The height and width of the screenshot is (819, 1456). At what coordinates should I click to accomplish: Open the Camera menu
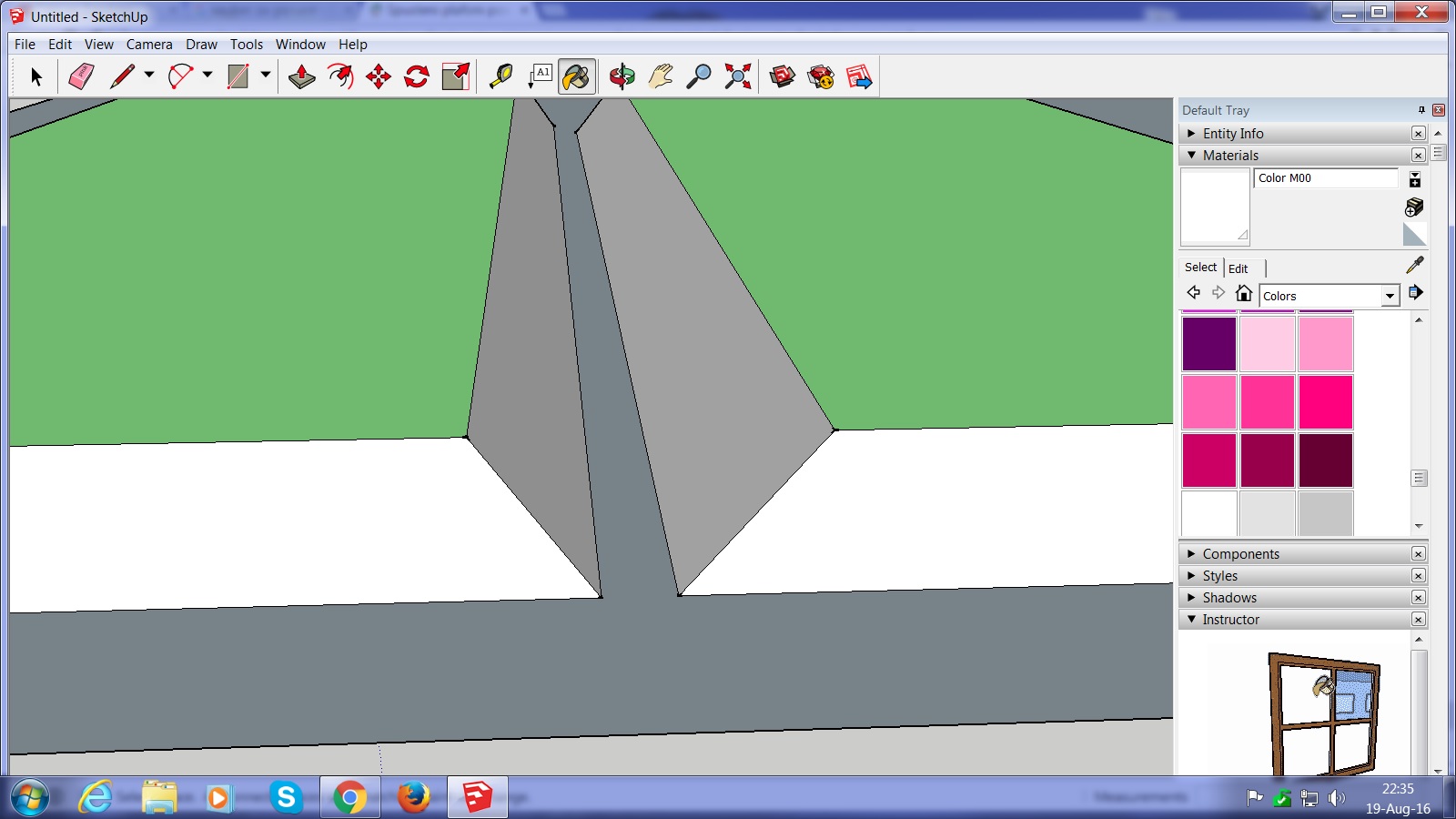149,45
